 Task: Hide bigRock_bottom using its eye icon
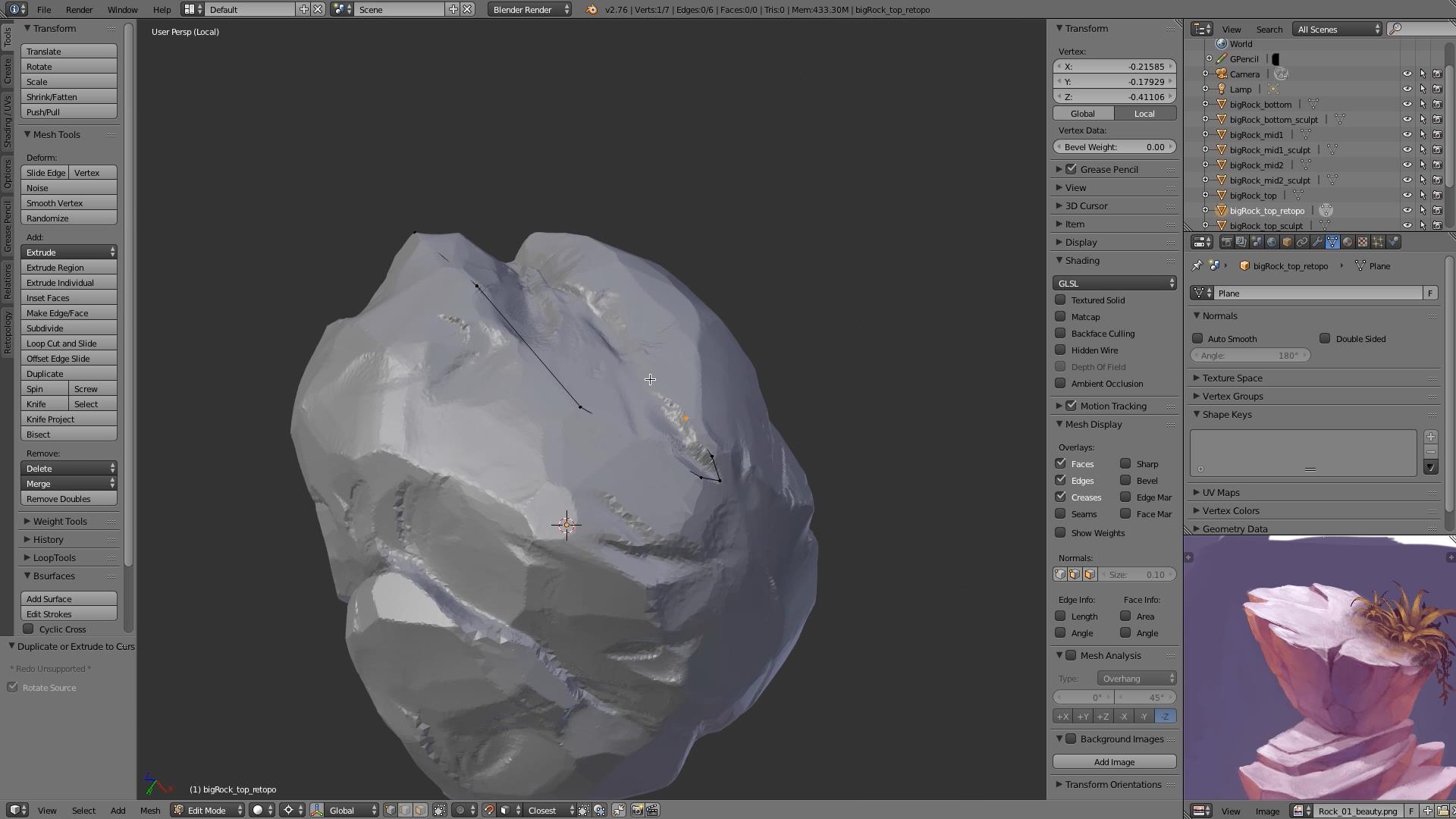(x=1407, y=104)
